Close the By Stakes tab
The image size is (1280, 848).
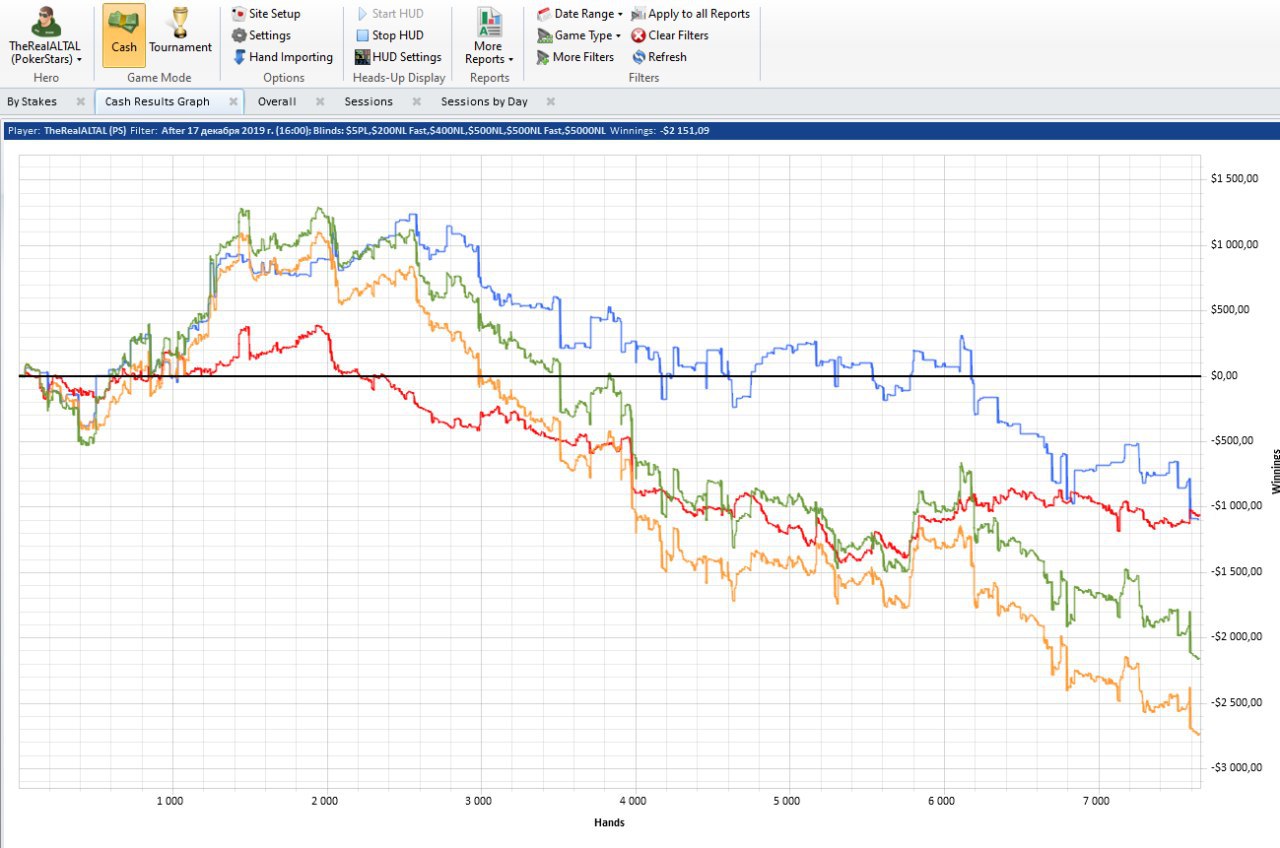tap(80, 101)
